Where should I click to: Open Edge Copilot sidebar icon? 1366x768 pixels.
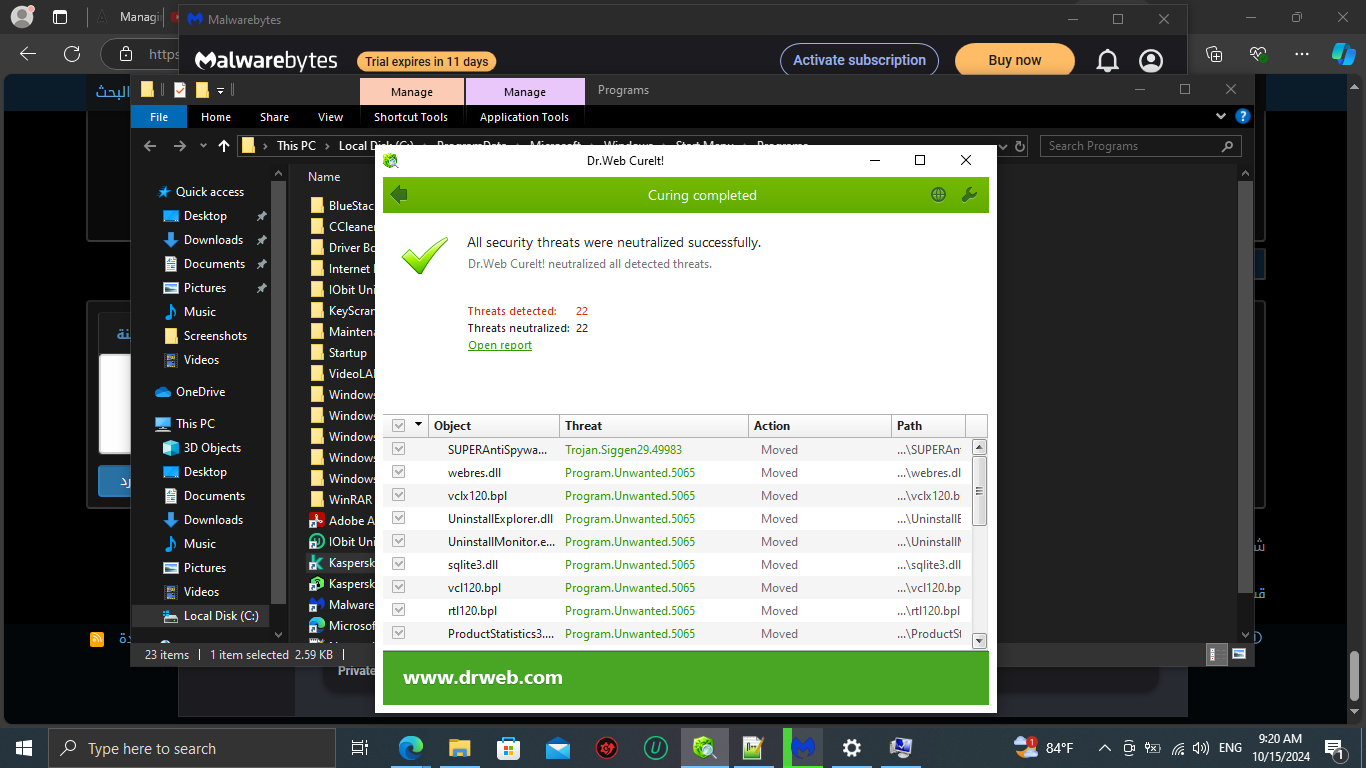point(1343,54)
